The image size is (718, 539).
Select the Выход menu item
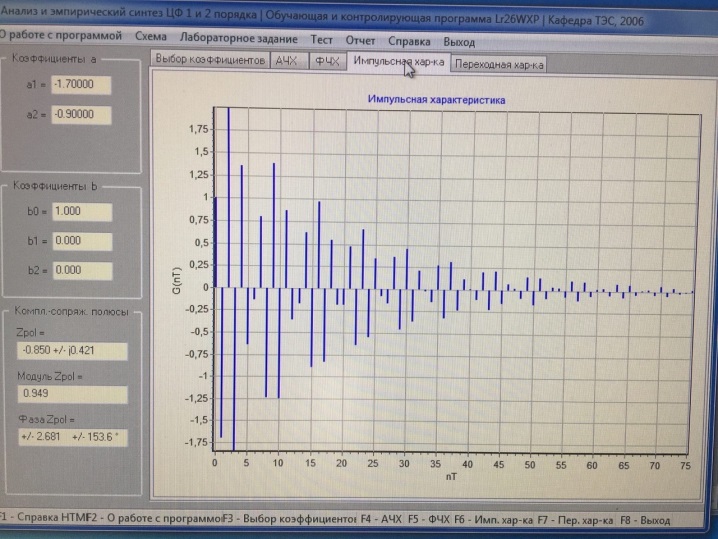pos(459,43)
